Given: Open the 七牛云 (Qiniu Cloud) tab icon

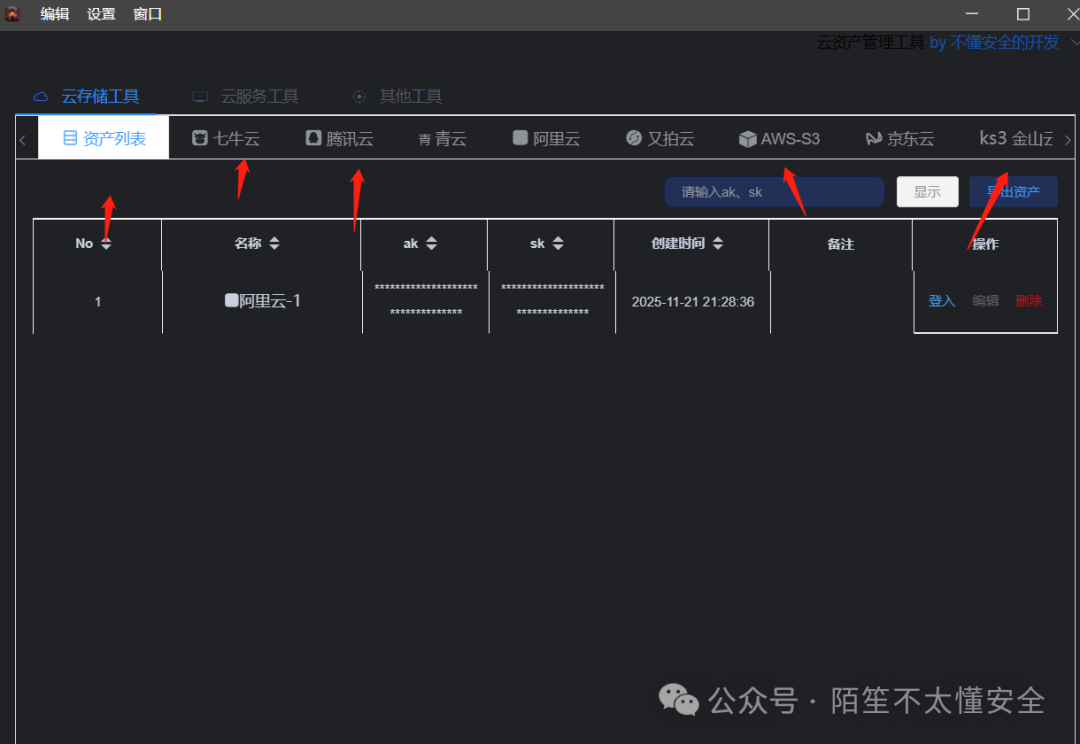Looking at the screenshot, I should (x=201, y=139).
